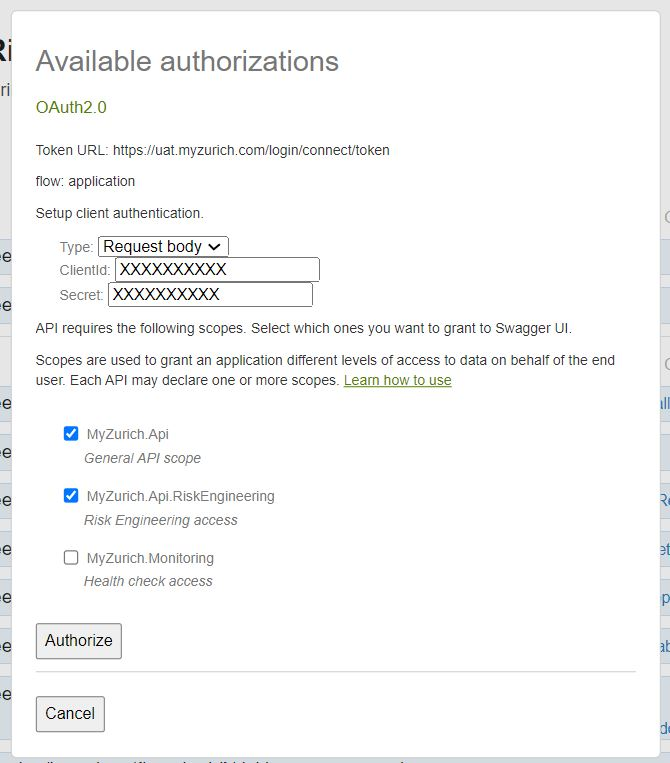Image resolution: width=670 pixels, height=763 pixels.
Task: Click the 'Type:' label beside the dropdown
Action: click(76, 247)
